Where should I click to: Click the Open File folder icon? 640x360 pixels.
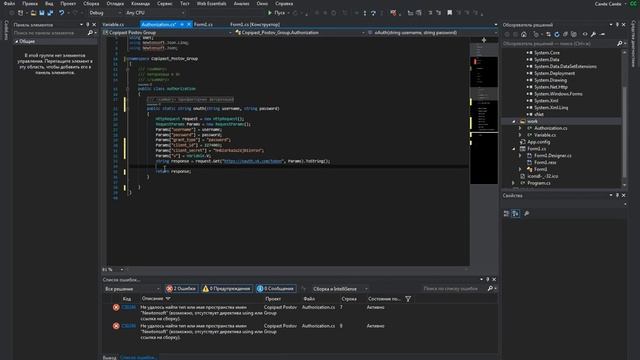click(33, 13)
